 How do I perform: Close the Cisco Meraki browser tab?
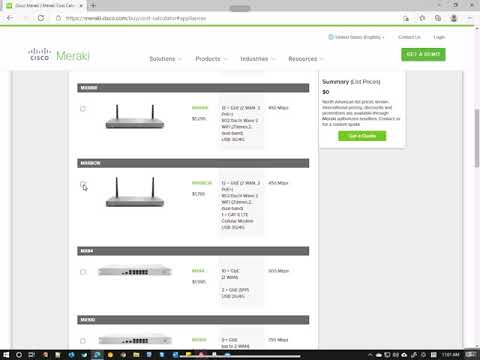[x=81, y=5]
